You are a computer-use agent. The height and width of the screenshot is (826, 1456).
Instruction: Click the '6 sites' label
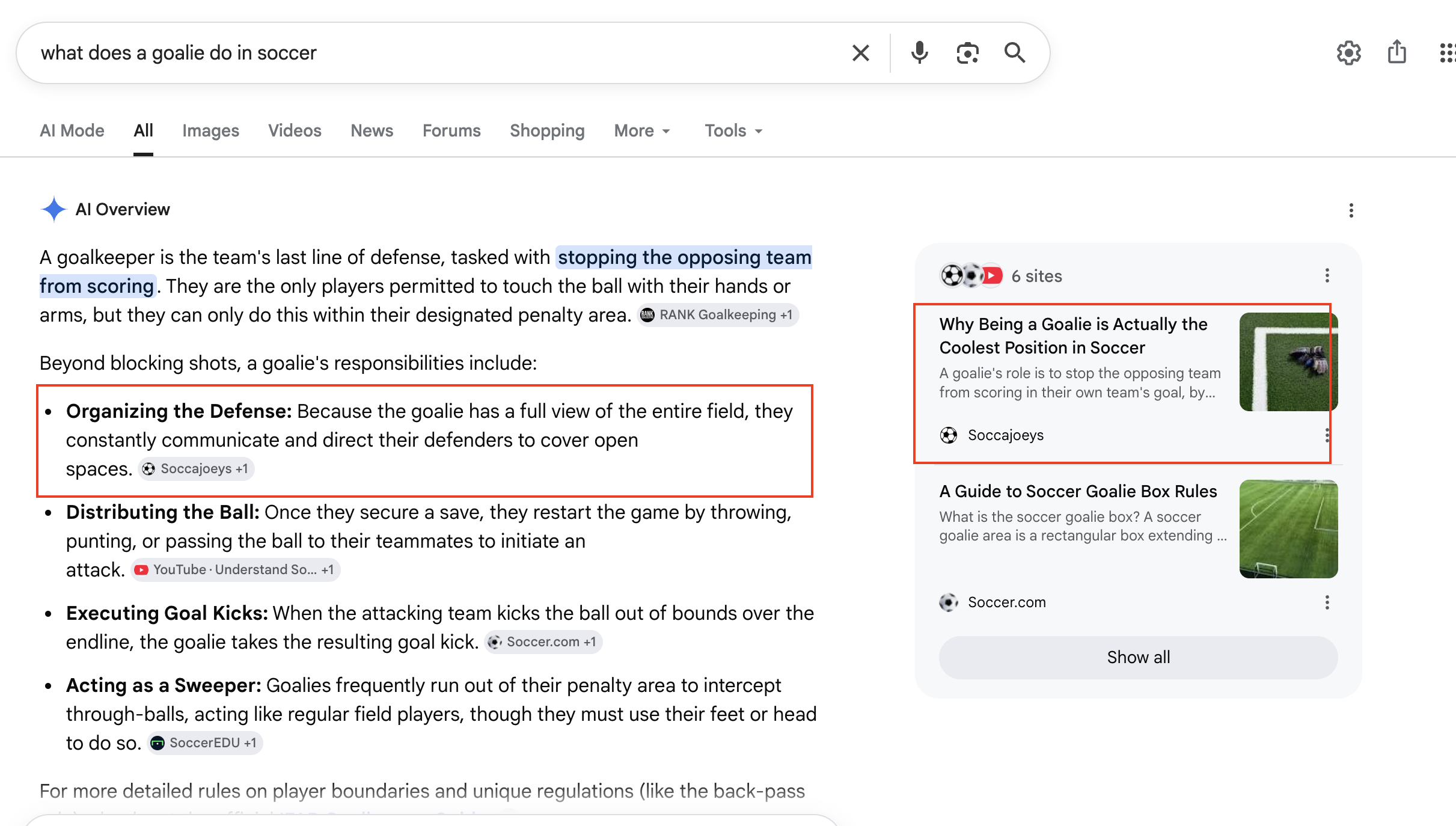pyautogui.click(x=1036, y=276)
